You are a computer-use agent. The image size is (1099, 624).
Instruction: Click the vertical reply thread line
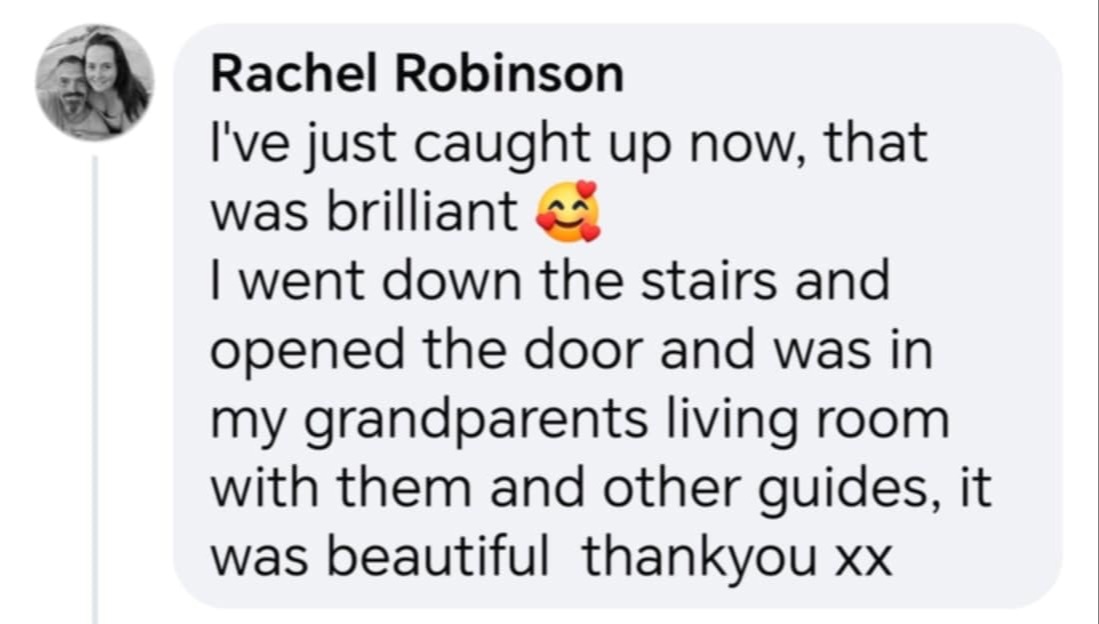click(95, 389)
